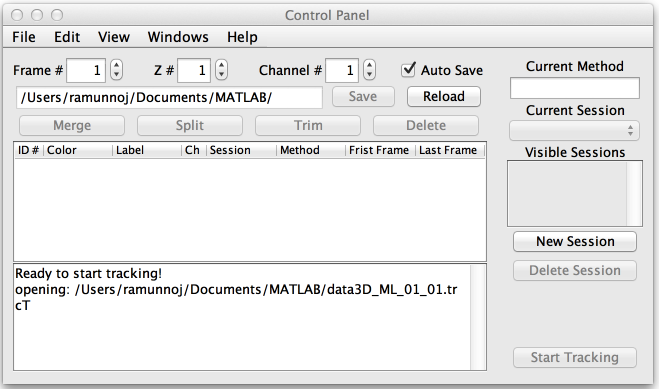Sort by ID # column header
The width and height of the screenshot is (659, 389).
[x=29, y=150]
